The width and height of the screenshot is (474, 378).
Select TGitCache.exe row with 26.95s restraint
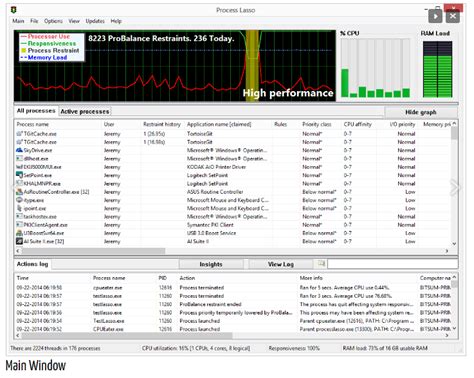pos(233,134)
